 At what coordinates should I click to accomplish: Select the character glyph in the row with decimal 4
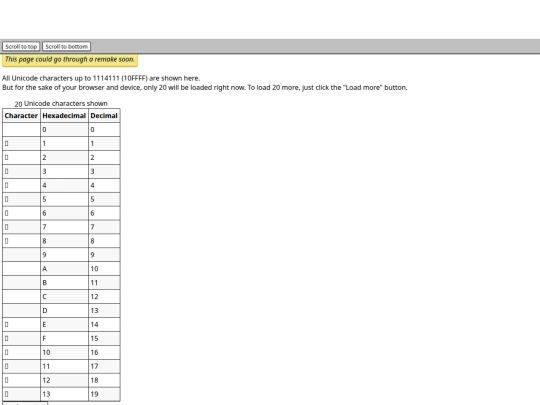pos(7,185)
